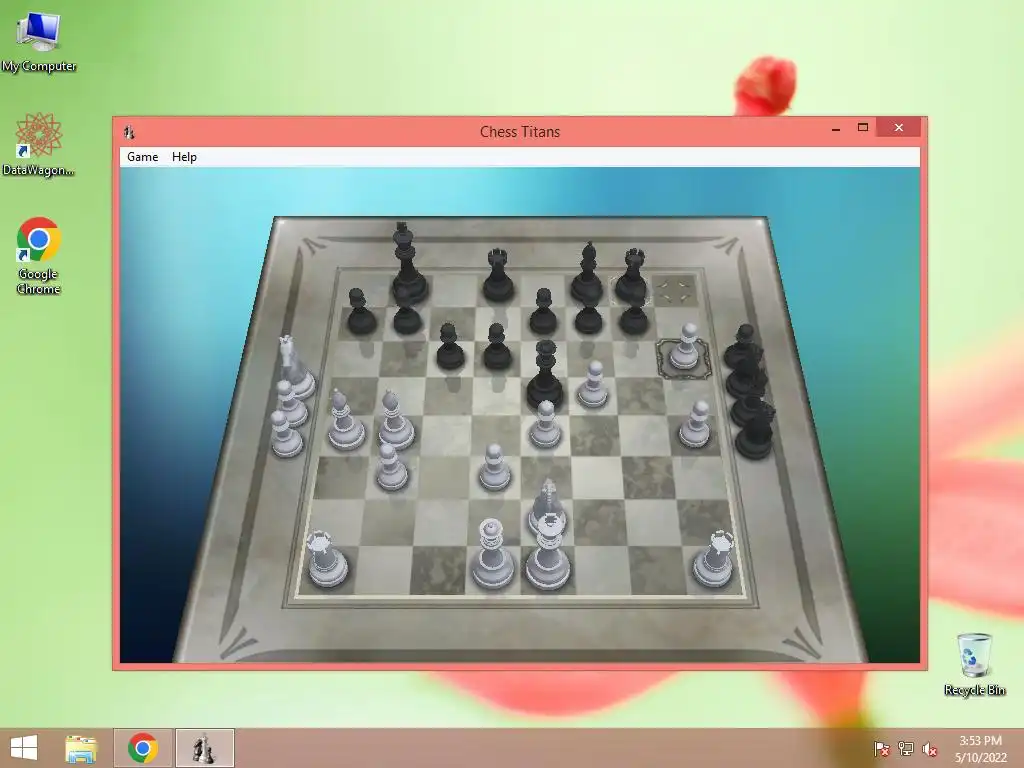
Task: Open the Recycle Bin
Action: pyautogui.click(x=974, y=664)
